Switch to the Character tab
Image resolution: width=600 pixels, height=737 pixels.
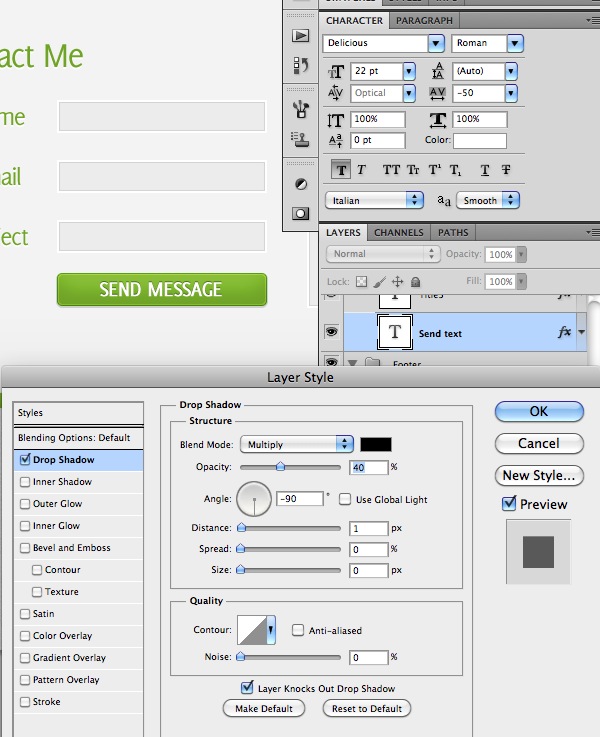coord(354,21)
